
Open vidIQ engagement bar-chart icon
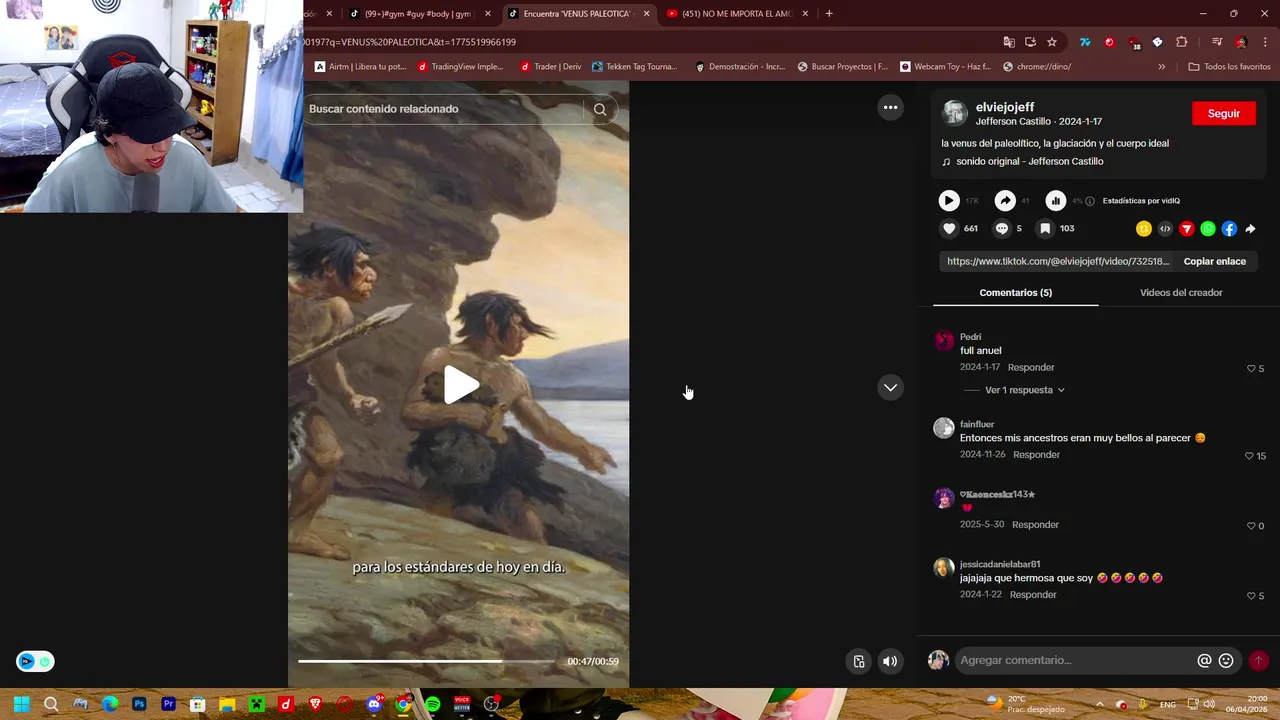1056,201
